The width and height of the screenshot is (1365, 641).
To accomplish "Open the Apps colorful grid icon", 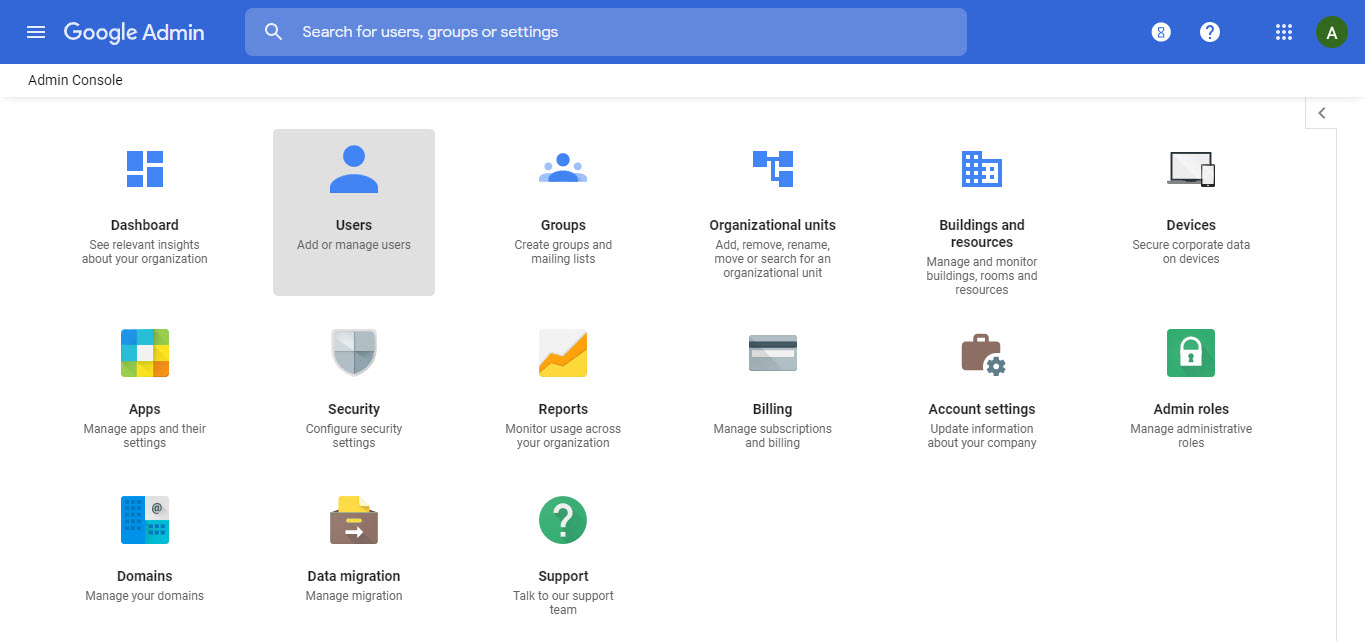I will click(145, 353).
